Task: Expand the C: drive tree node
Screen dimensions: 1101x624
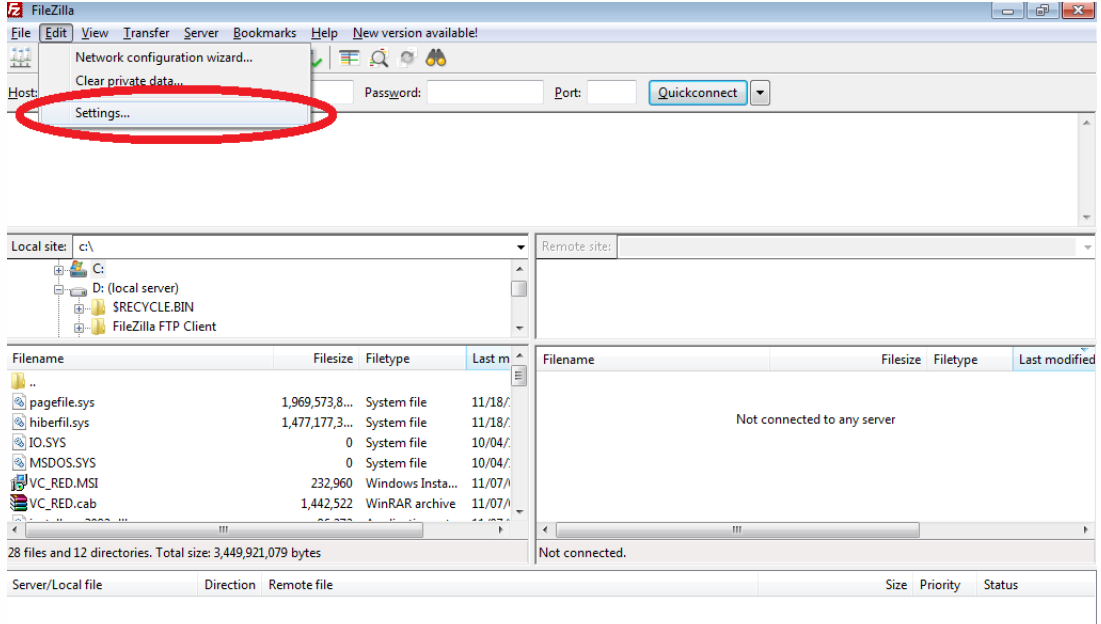Action: (58, 270)
